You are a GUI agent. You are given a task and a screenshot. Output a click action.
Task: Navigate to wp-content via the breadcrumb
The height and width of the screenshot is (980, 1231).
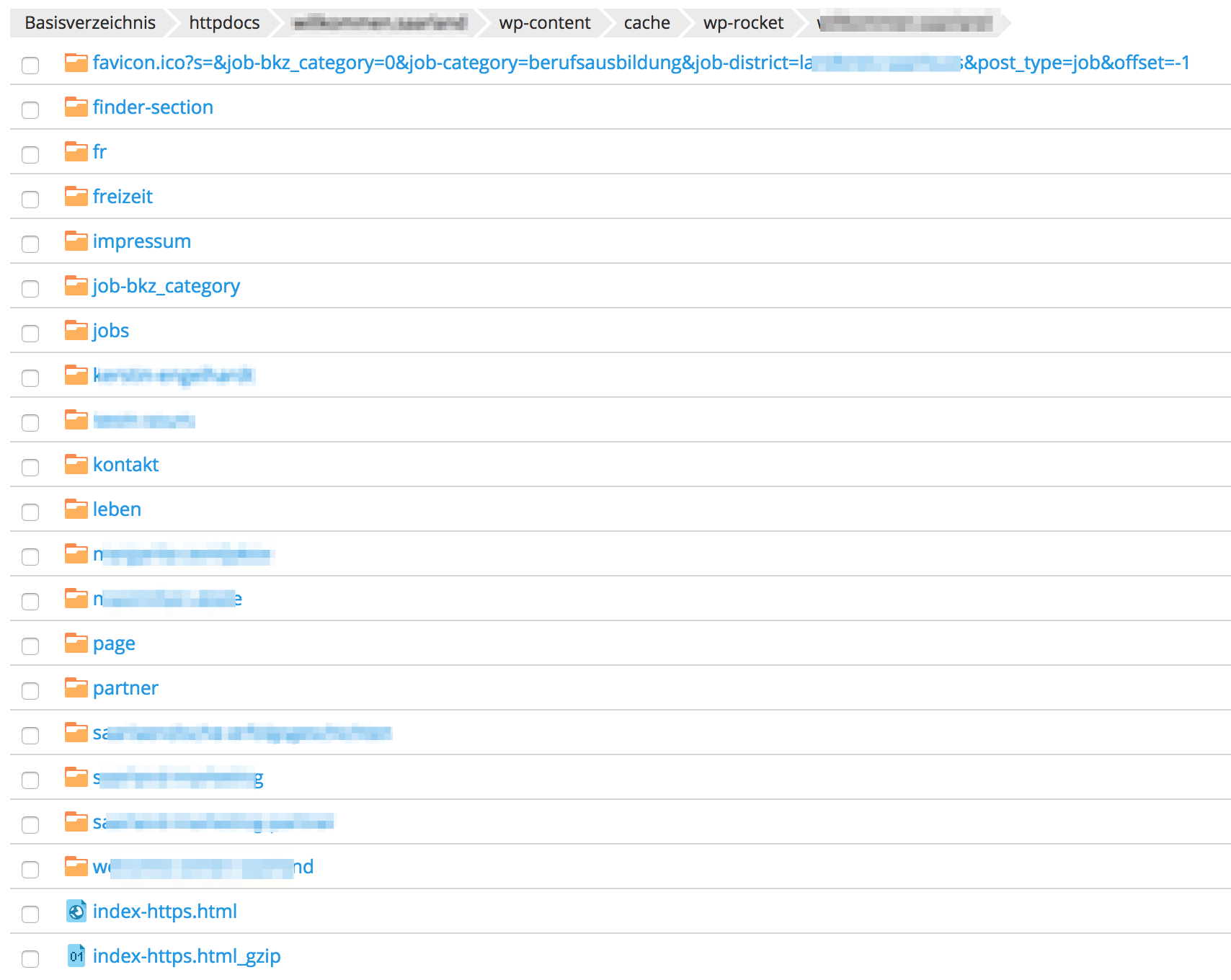[544, 22]
